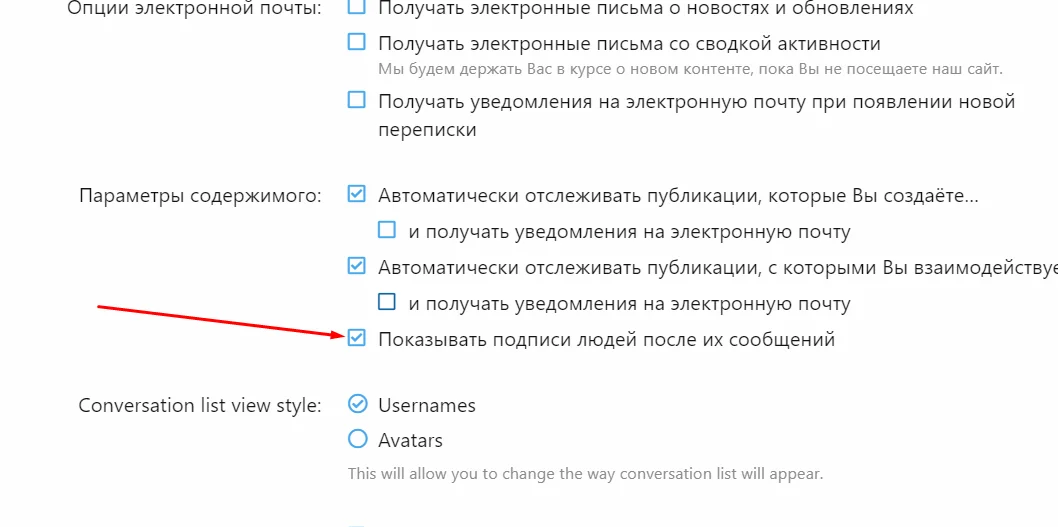This screenshot has height=527, width=1058.
Task: Uncheck auto-watch for content you interact with
Action: [357, 266]
